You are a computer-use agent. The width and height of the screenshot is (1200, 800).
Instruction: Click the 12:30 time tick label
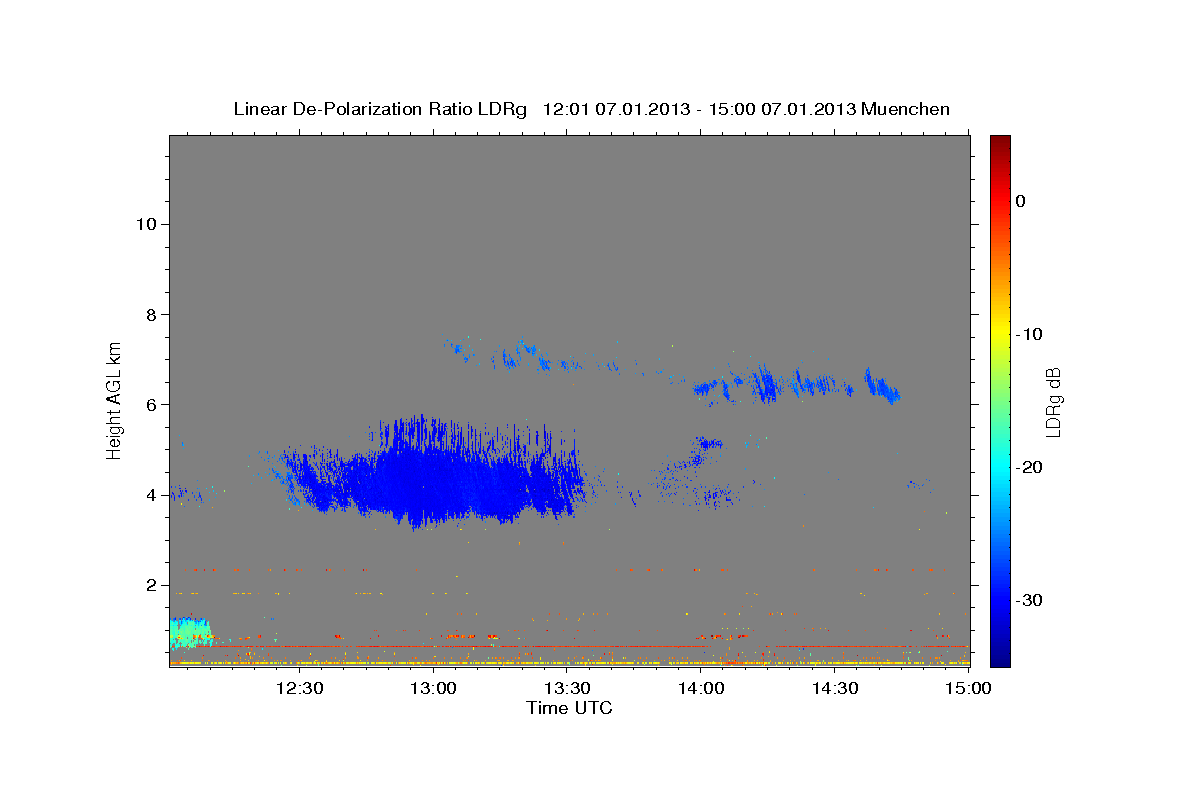pyautogui.click(x=299, y=688)
